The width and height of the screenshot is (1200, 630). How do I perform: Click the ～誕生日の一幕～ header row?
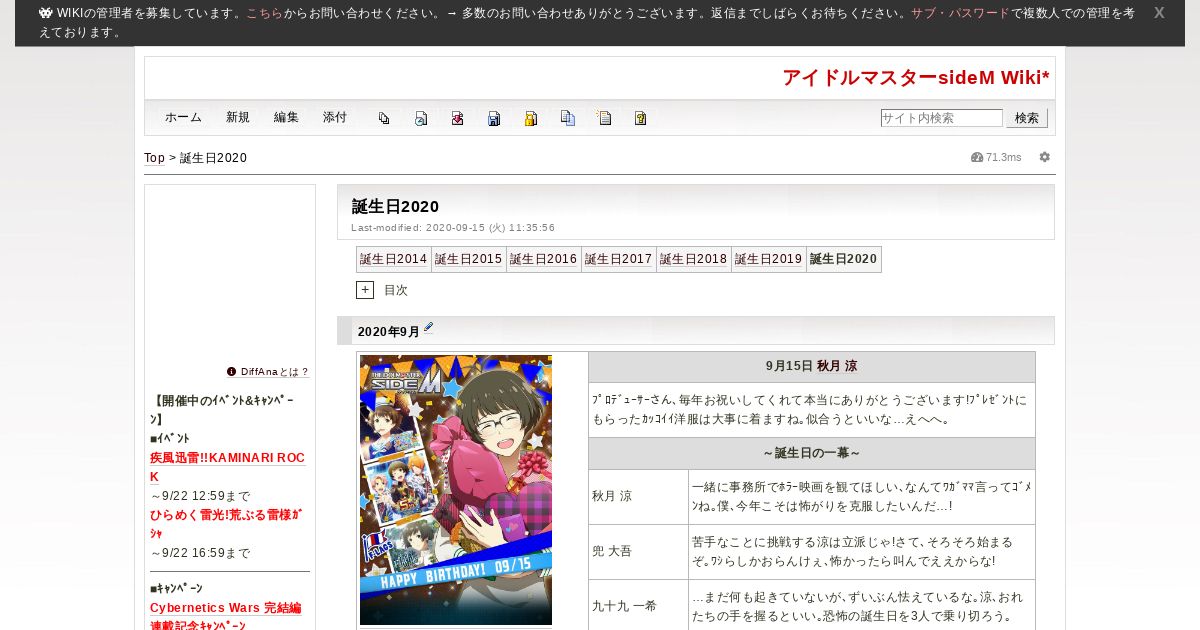[x=812, y=454]
